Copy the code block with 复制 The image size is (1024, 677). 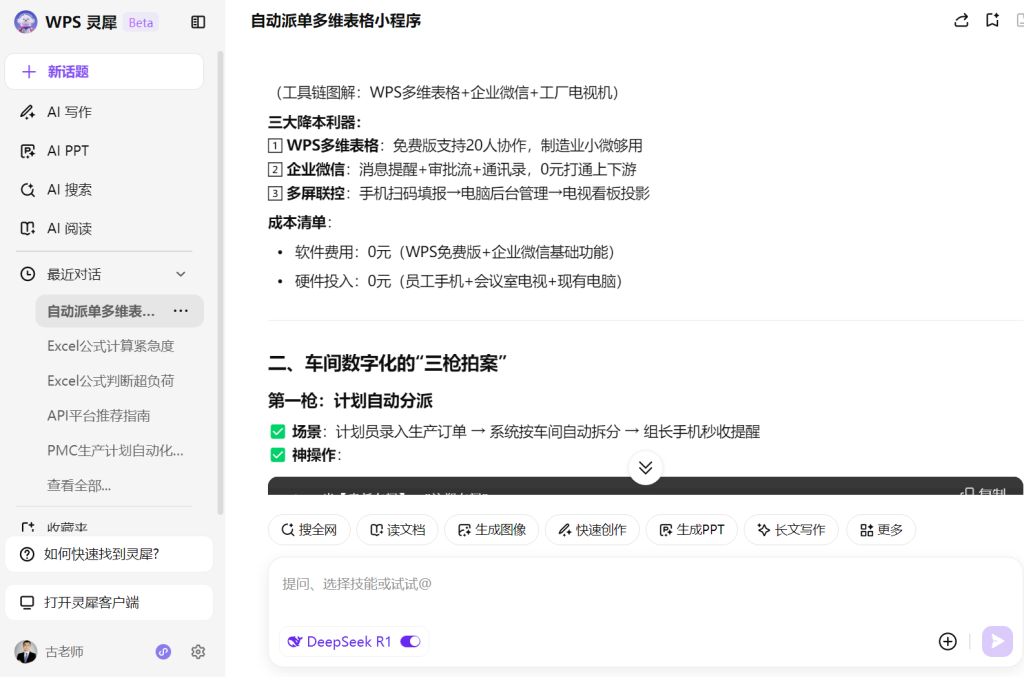[984, 492]
